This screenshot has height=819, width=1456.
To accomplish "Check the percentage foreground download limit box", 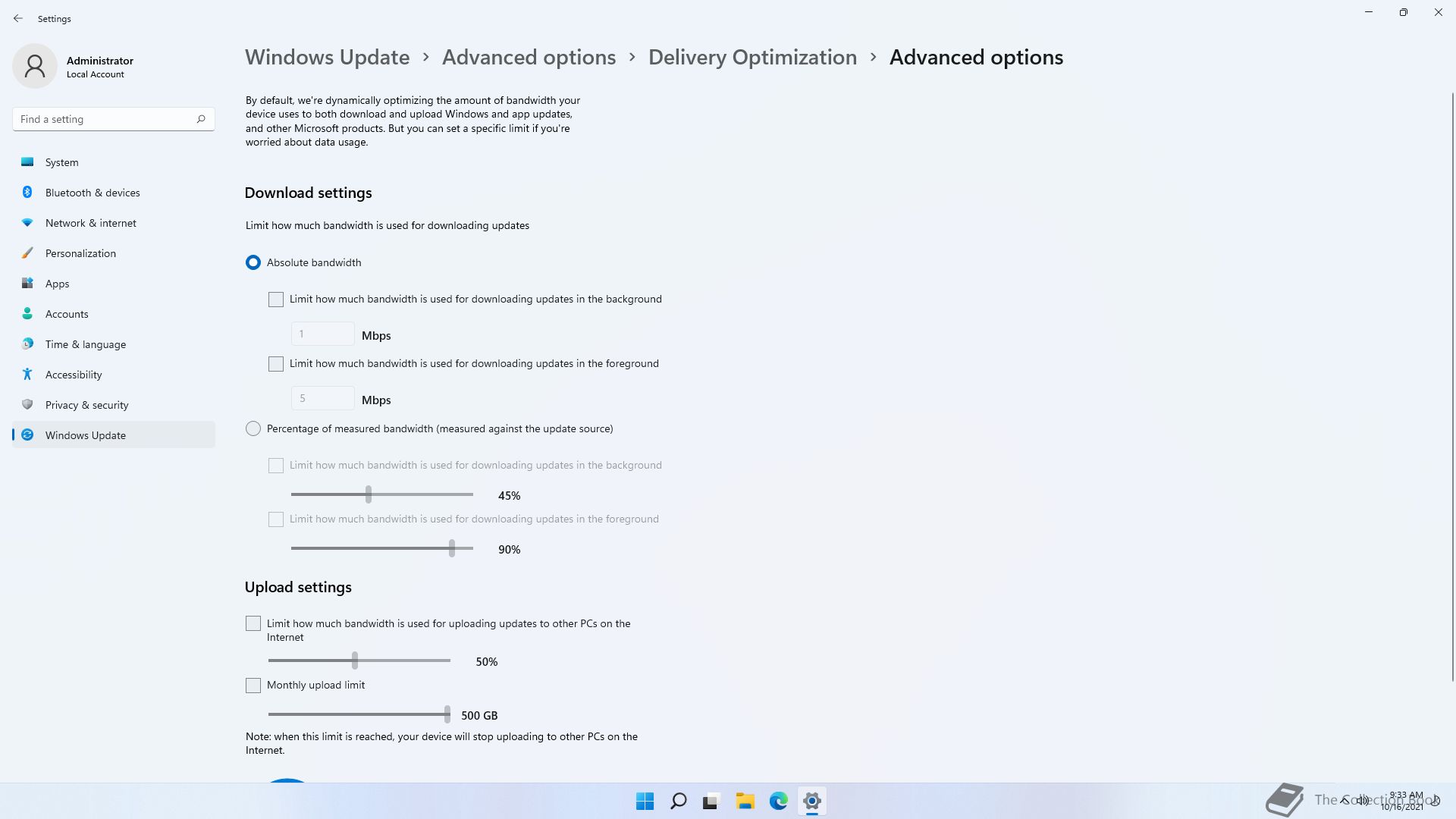I will [276, 519].
